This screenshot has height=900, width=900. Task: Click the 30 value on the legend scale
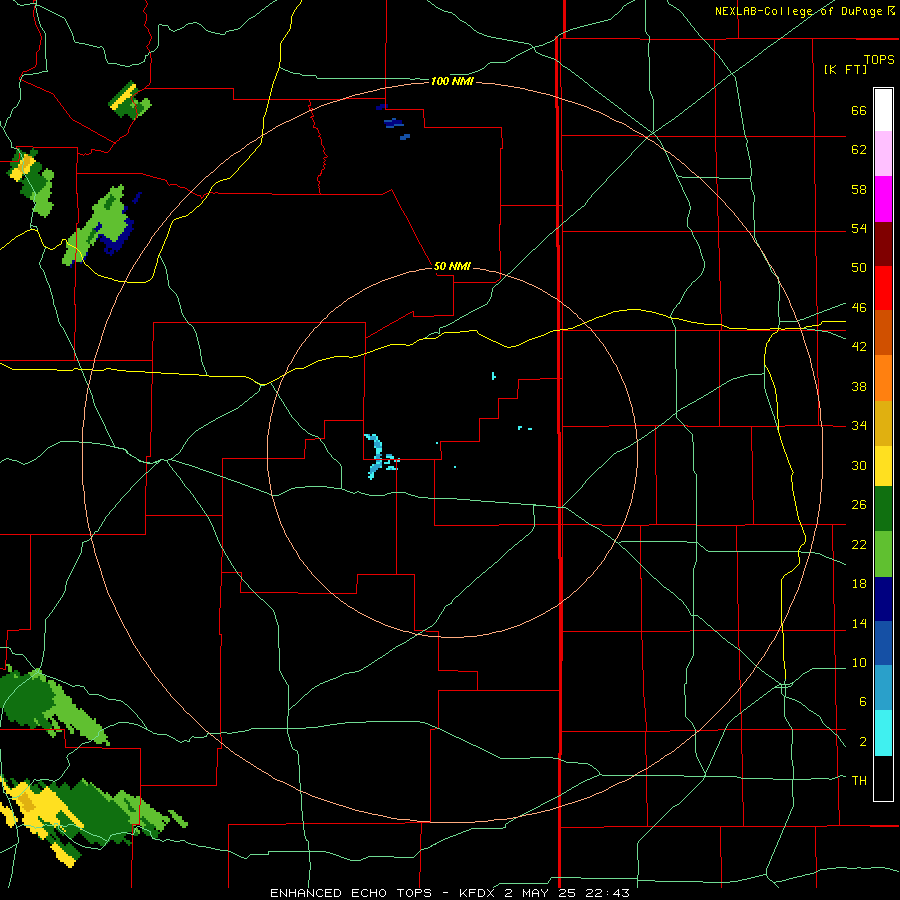[x=859, y=465]
